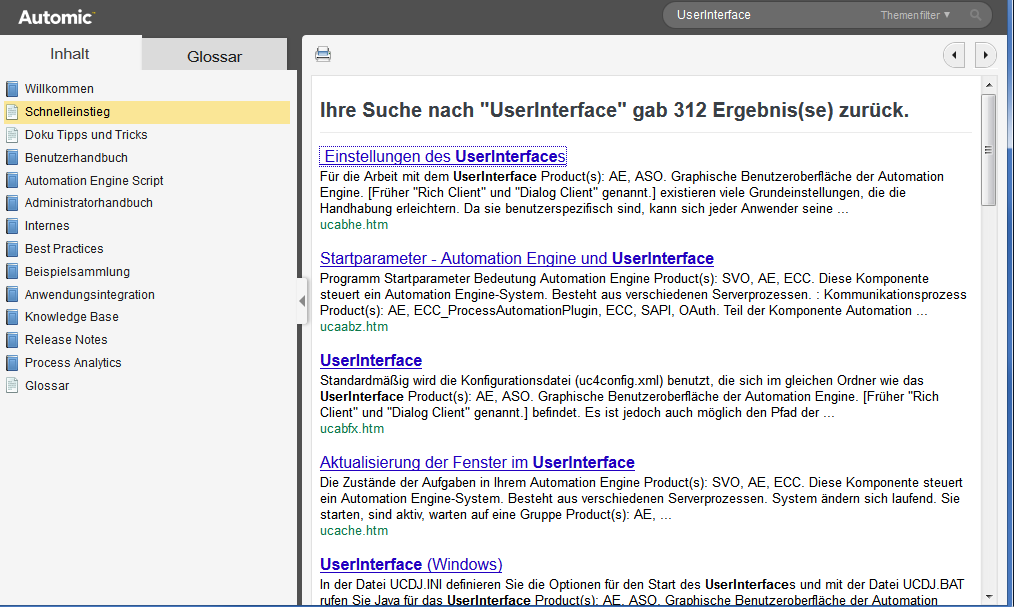Expand the Knowledge Base book
The image size is (1014, 607).
72,317
